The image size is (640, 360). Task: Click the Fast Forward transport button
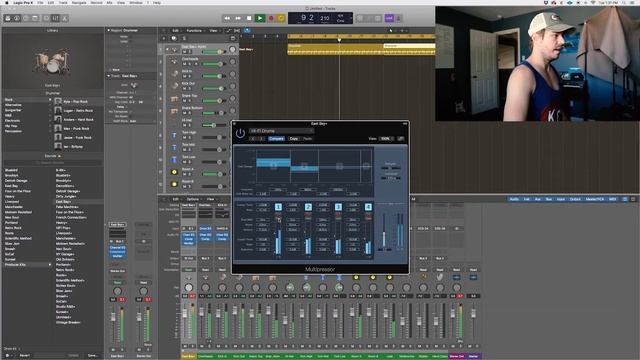(238, 18)
